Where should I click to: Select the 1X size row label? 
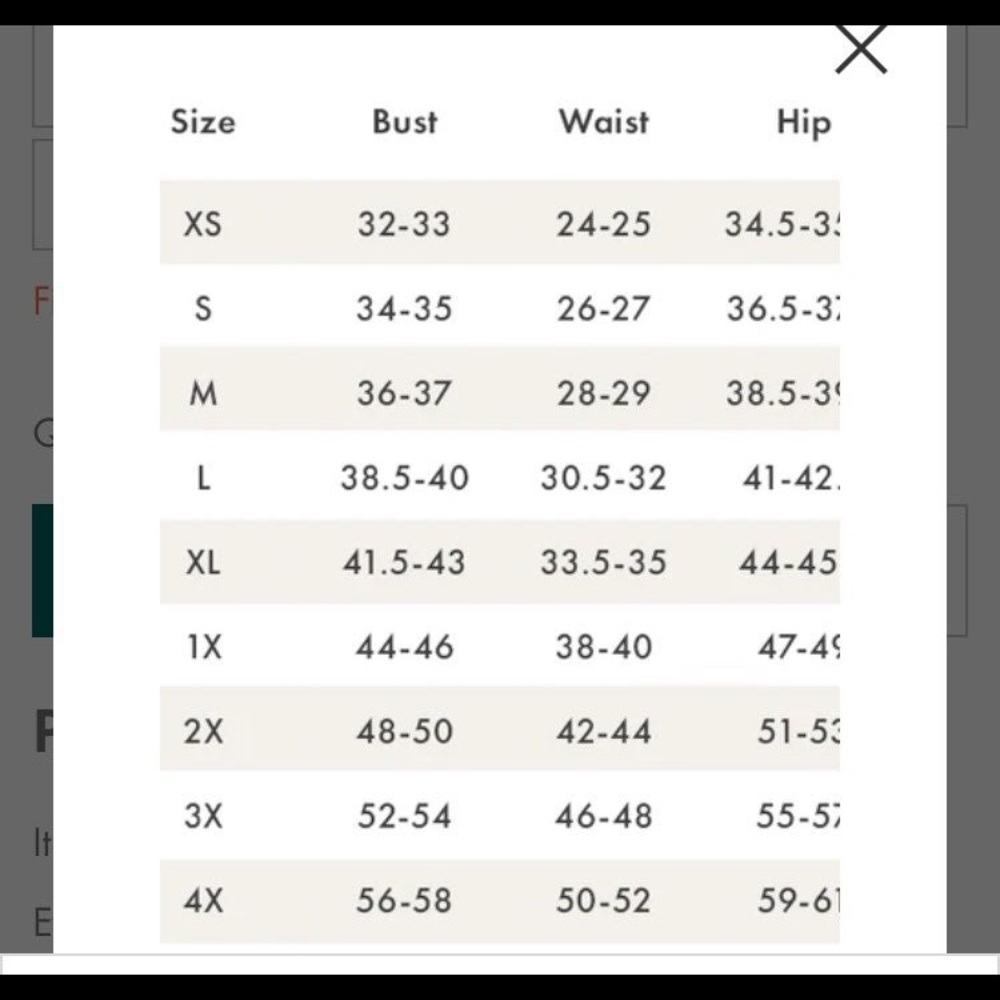coord(203,648)
